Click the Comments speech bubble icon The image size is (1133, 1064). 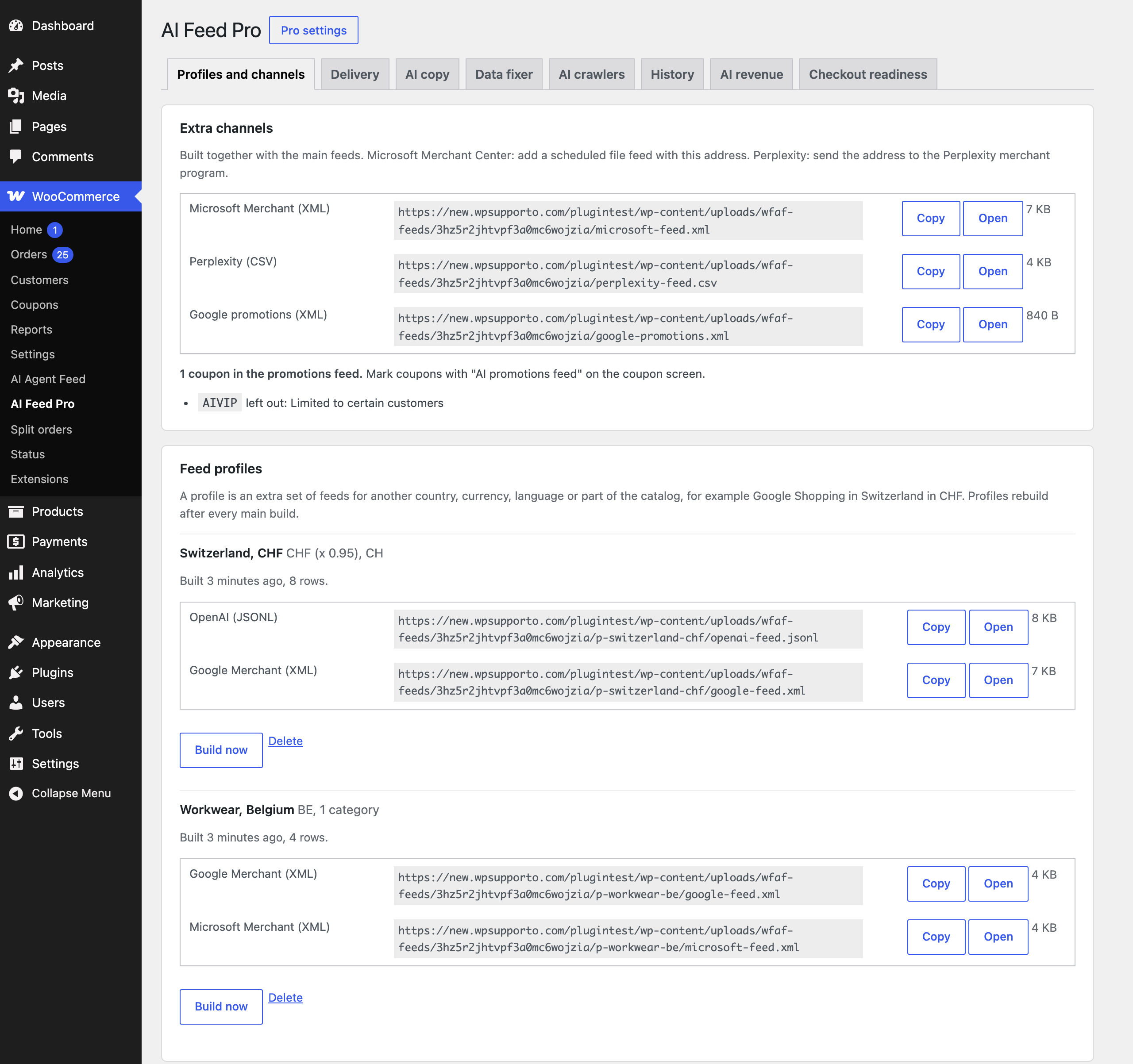[x=16, y=157]
